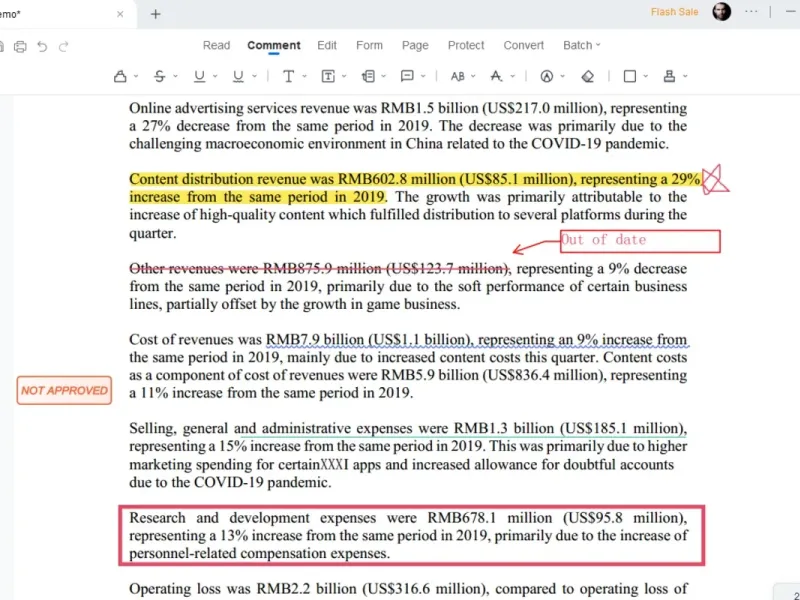Select the AB replace text tool

(458, 77)
